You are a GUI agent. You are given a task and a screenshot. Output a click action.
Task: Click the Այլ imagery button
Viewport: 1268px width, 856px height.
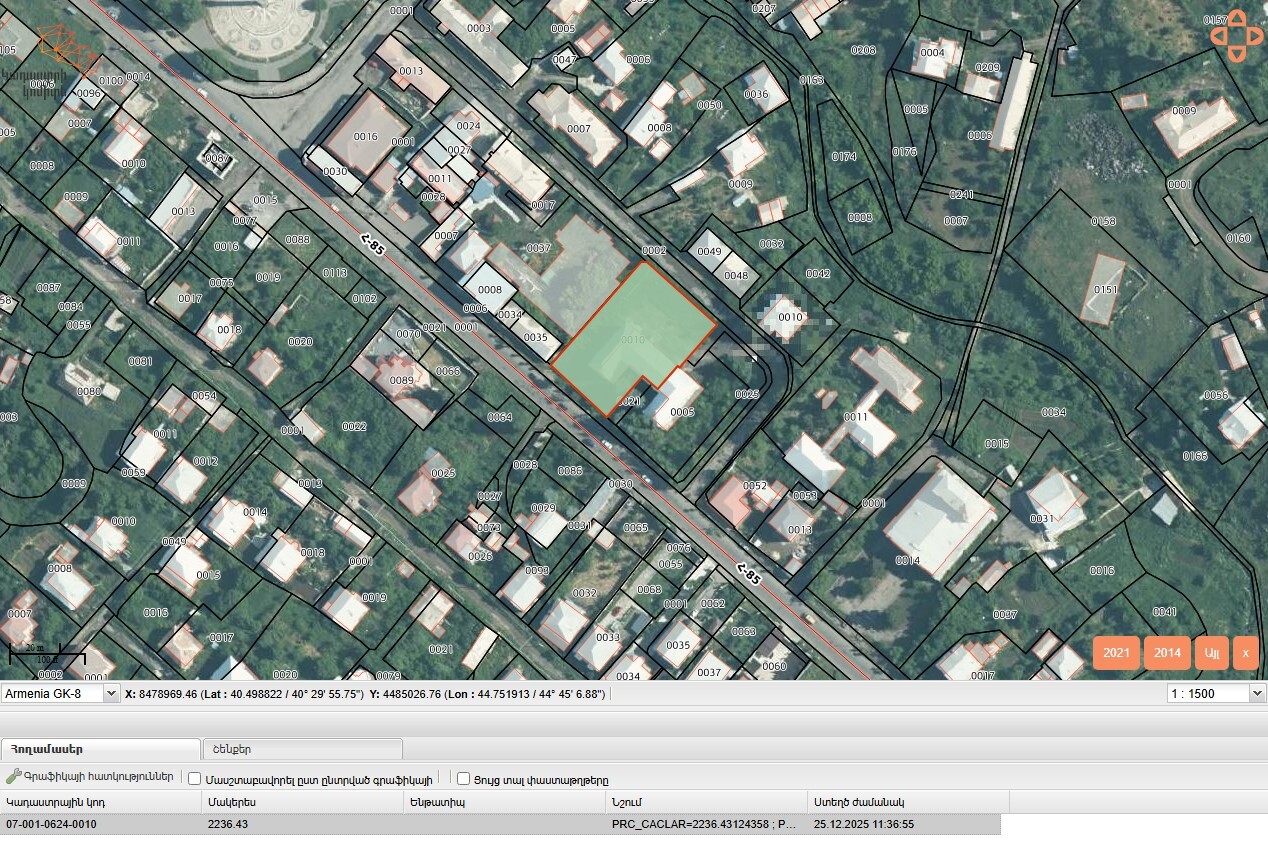(1212, 653)
